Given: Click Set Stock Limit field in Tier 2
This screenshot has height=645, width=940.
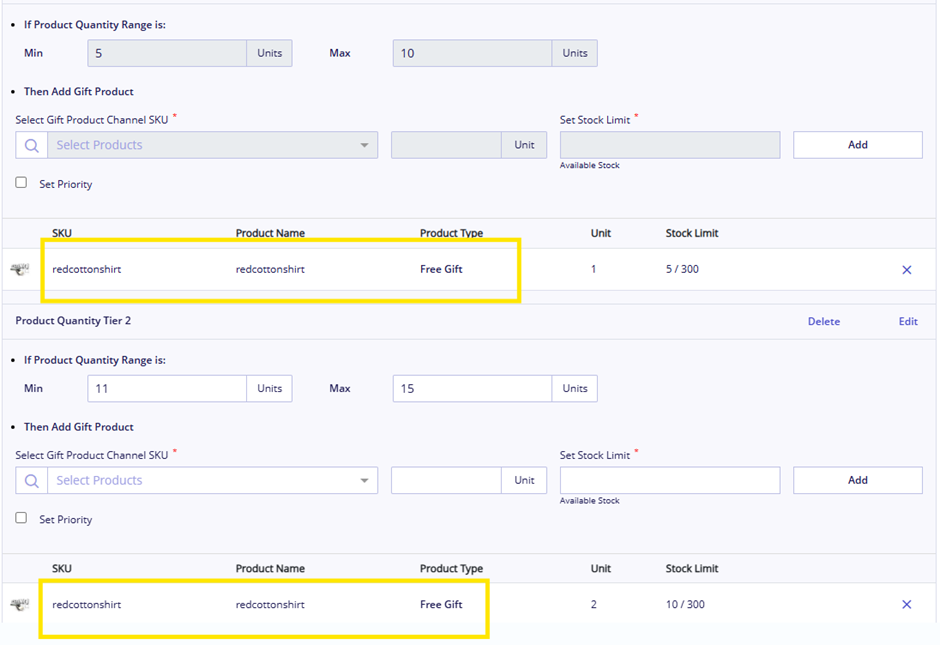Looking at the screenshot, I should [x=670, y=480].
